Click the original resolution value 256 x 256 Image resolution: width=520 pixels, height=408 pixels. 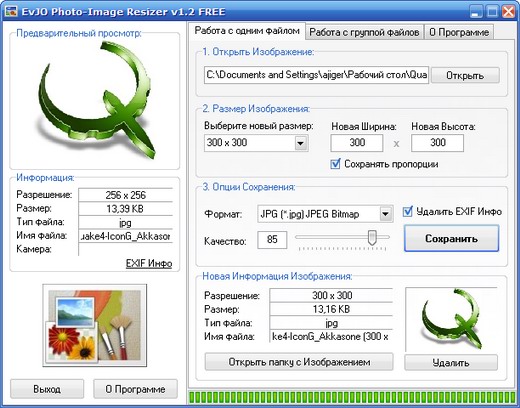[126, 195]
